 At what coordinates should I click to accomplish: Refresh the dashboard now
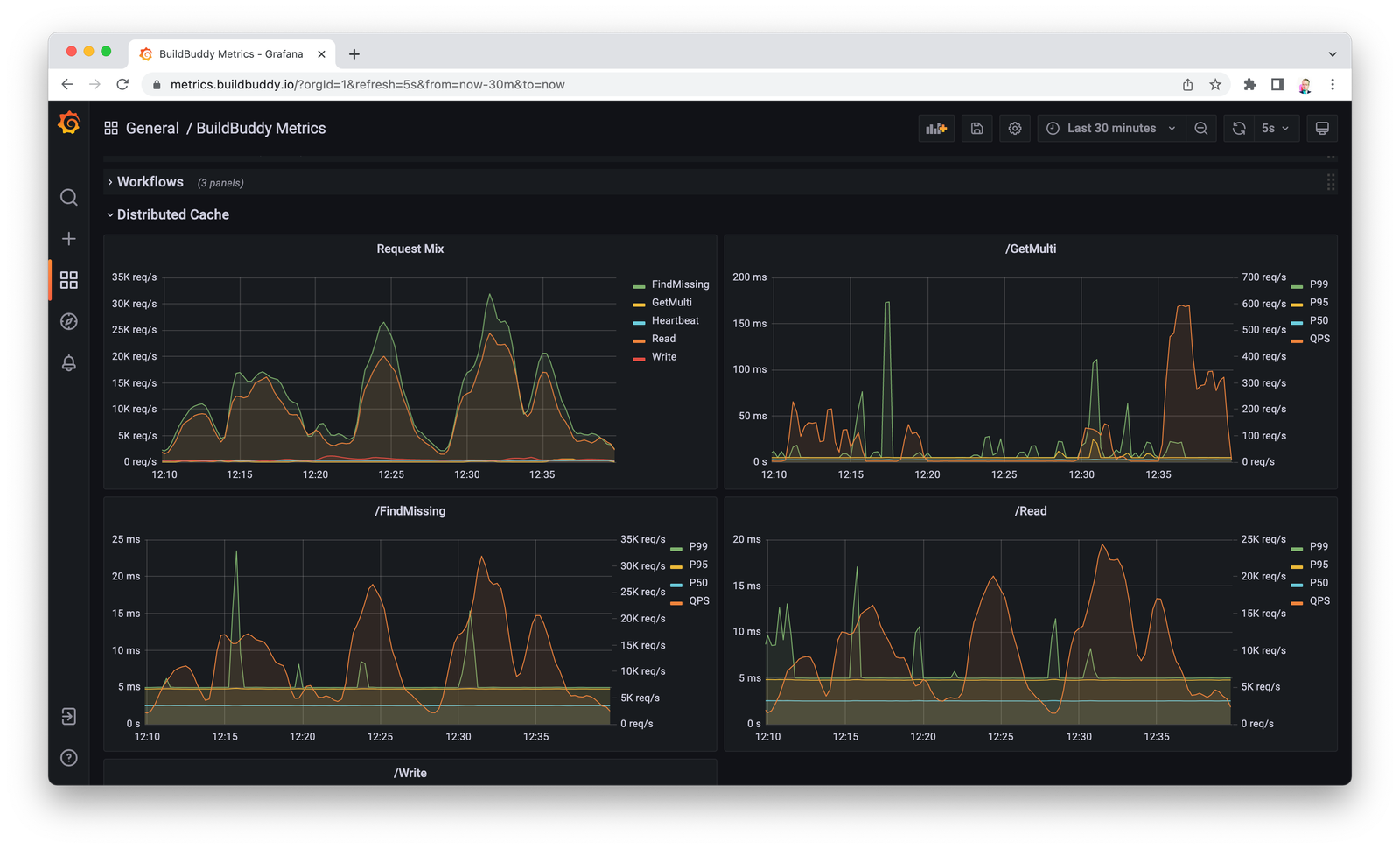(x=1239, y=129)
